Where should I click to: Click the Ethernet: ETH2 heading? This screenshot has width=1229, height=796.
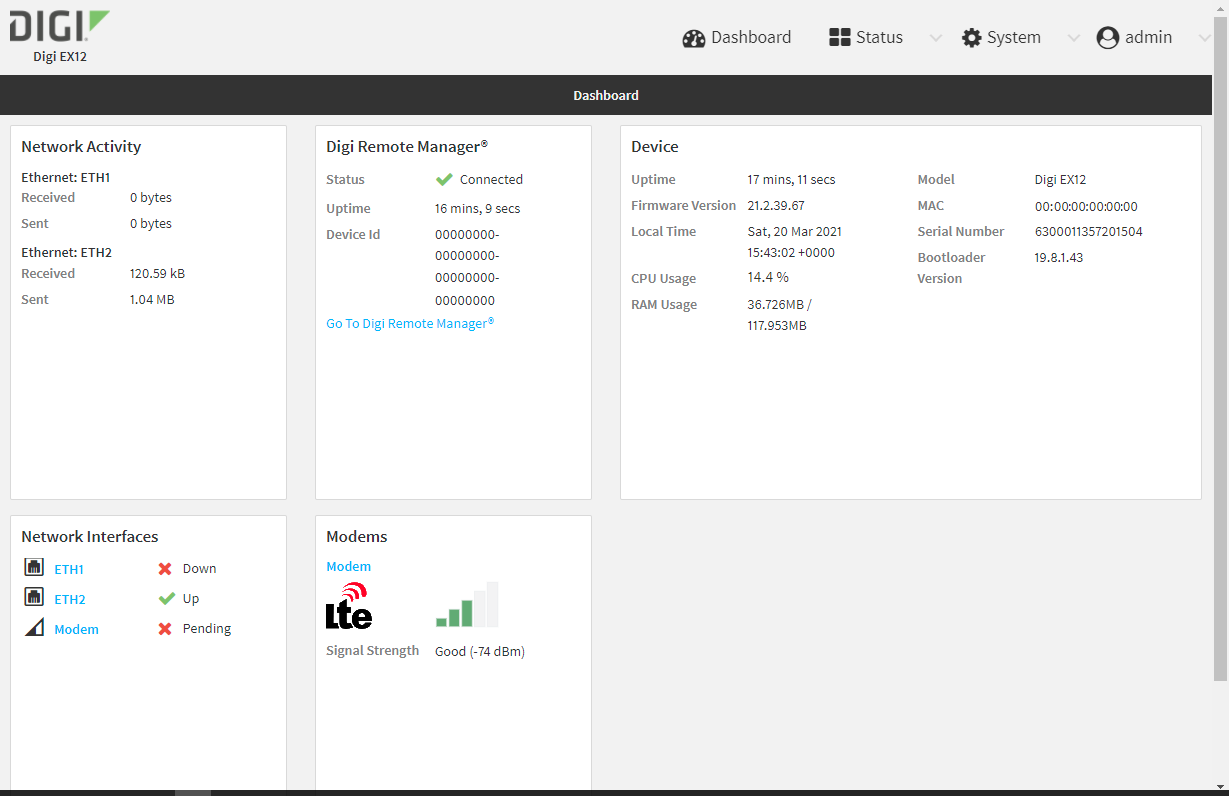[66, 252]
